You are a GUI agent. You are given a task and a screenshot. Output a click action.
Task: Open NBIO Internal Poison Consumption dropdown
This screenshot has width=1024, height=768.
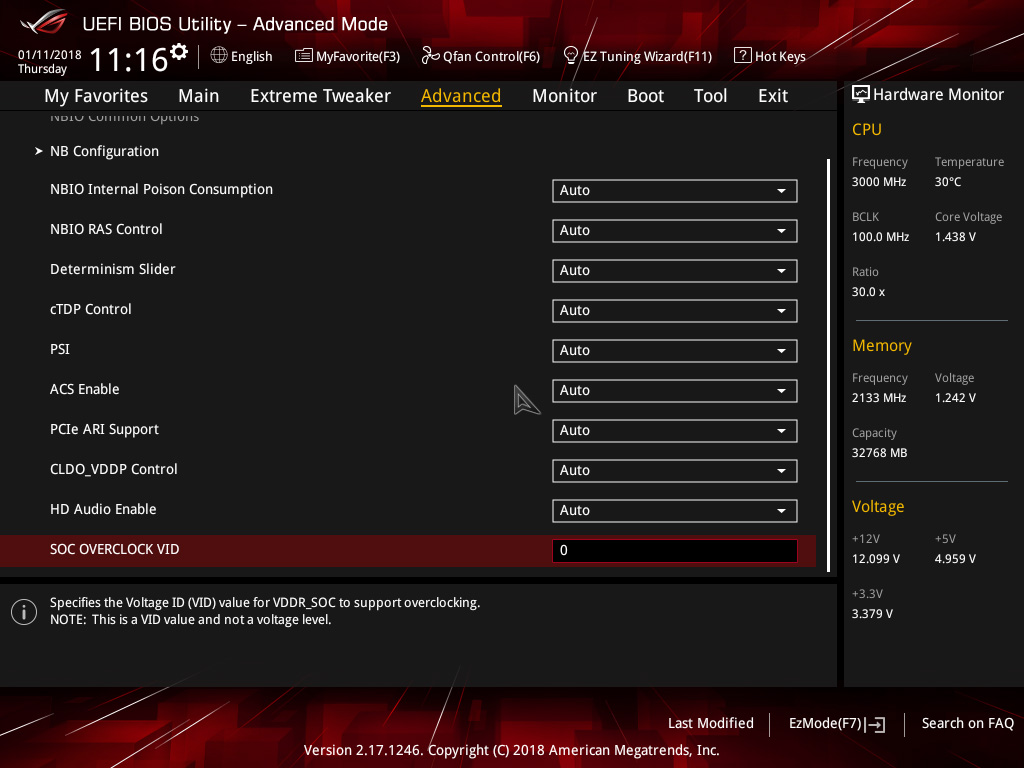pos(675,191)
